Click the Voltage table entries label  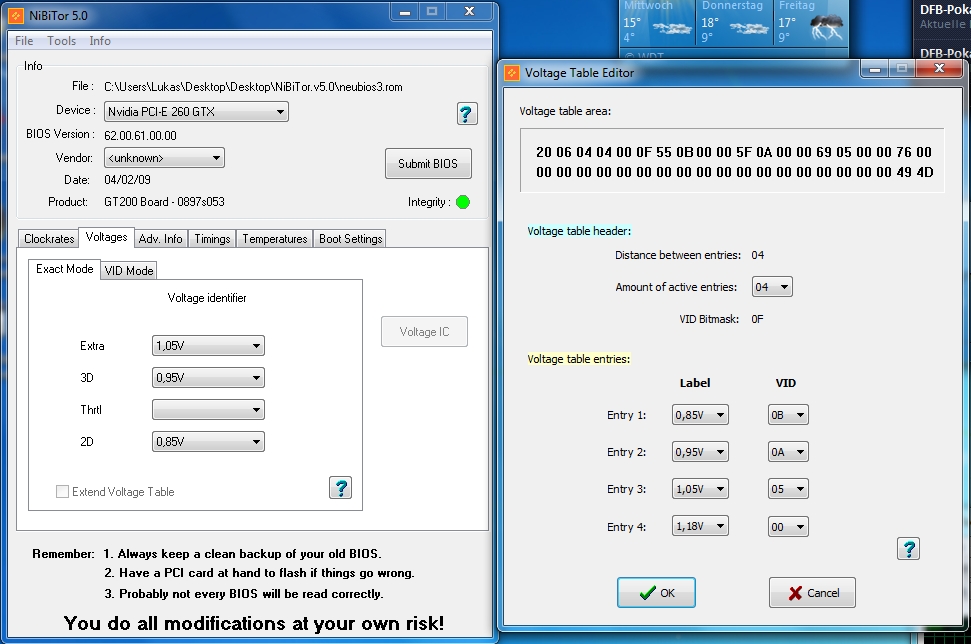[578, 359]
